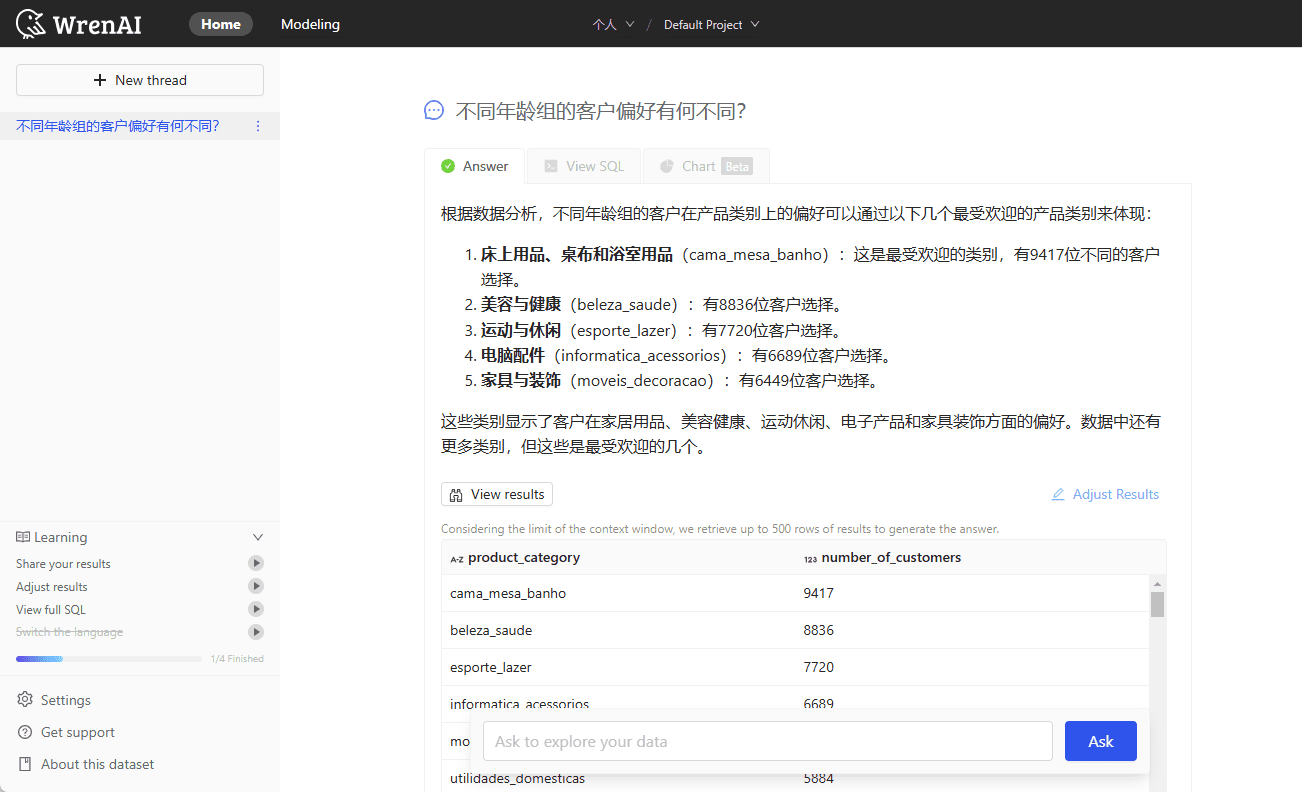Click View full SQL learning item

tap(51, 610)
